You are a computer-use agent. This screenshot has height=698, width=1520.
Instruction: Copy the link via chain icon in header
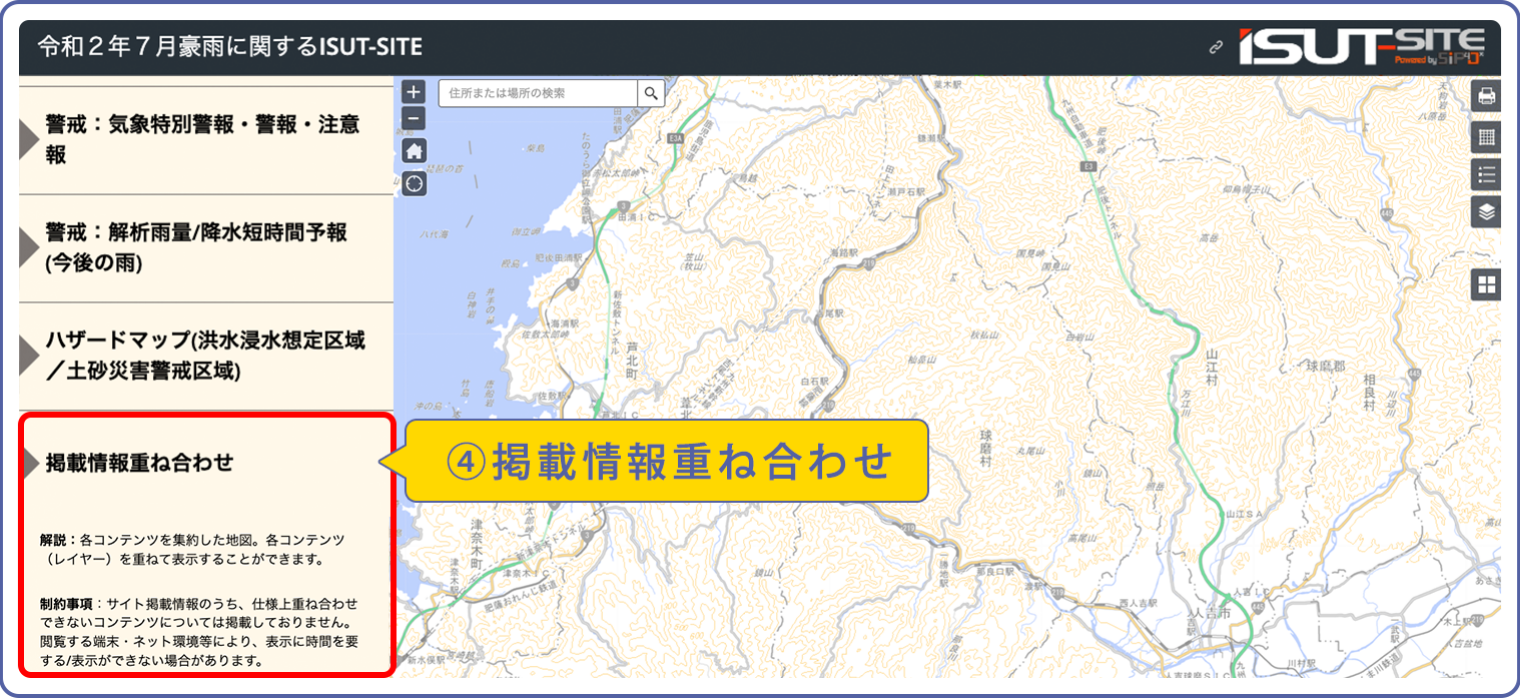pyautogui.click(x=1216, y=47)
